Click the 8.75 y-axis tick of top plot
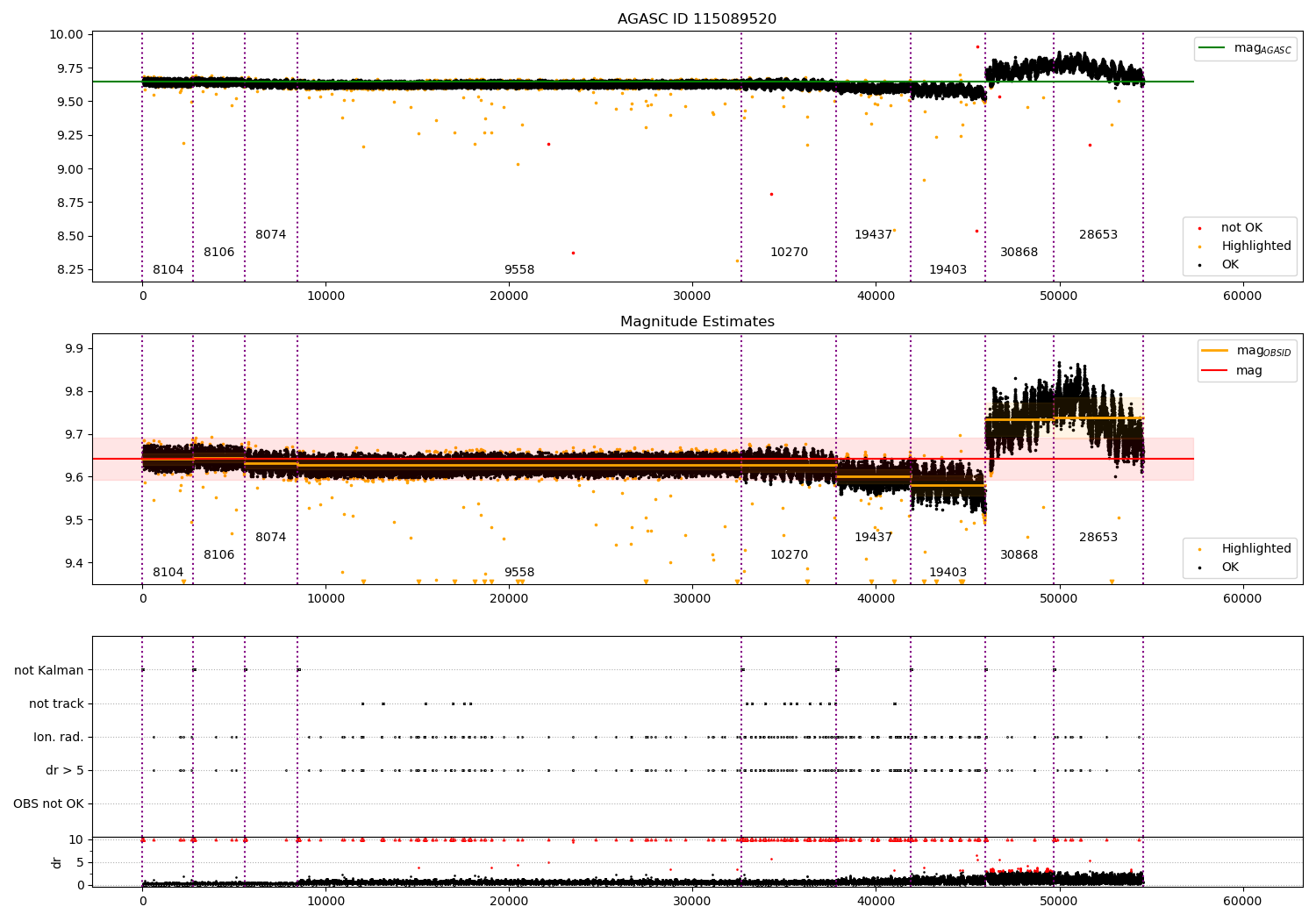 click(70, 203)
